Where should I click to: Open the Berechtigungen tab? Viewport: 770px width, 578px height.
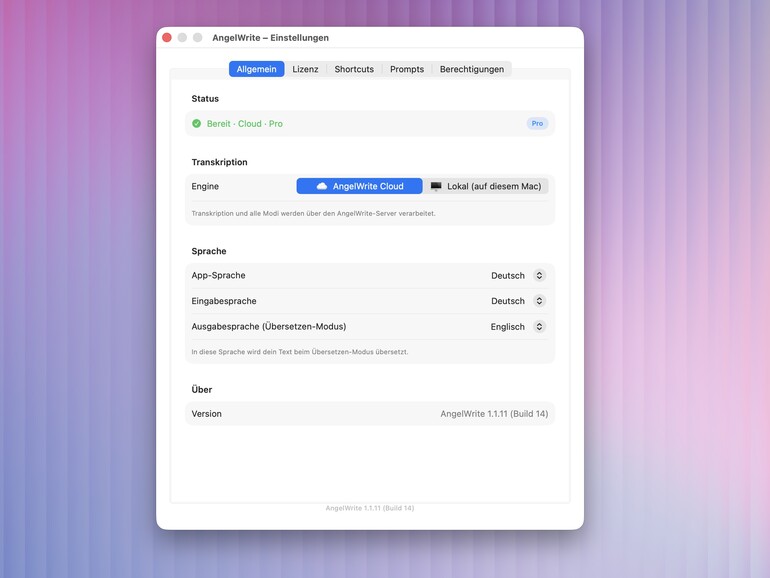pos(471,69)
